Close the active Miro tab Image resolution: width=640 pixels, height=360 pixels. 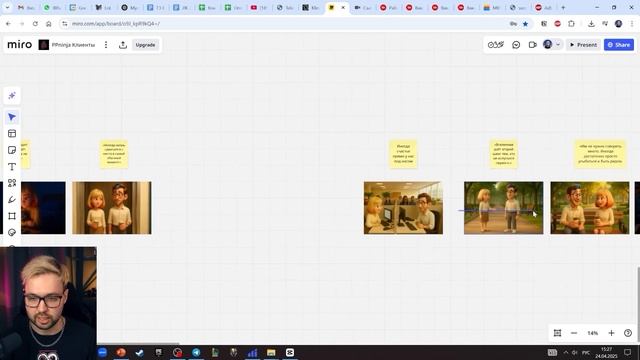tap(343, 7)
